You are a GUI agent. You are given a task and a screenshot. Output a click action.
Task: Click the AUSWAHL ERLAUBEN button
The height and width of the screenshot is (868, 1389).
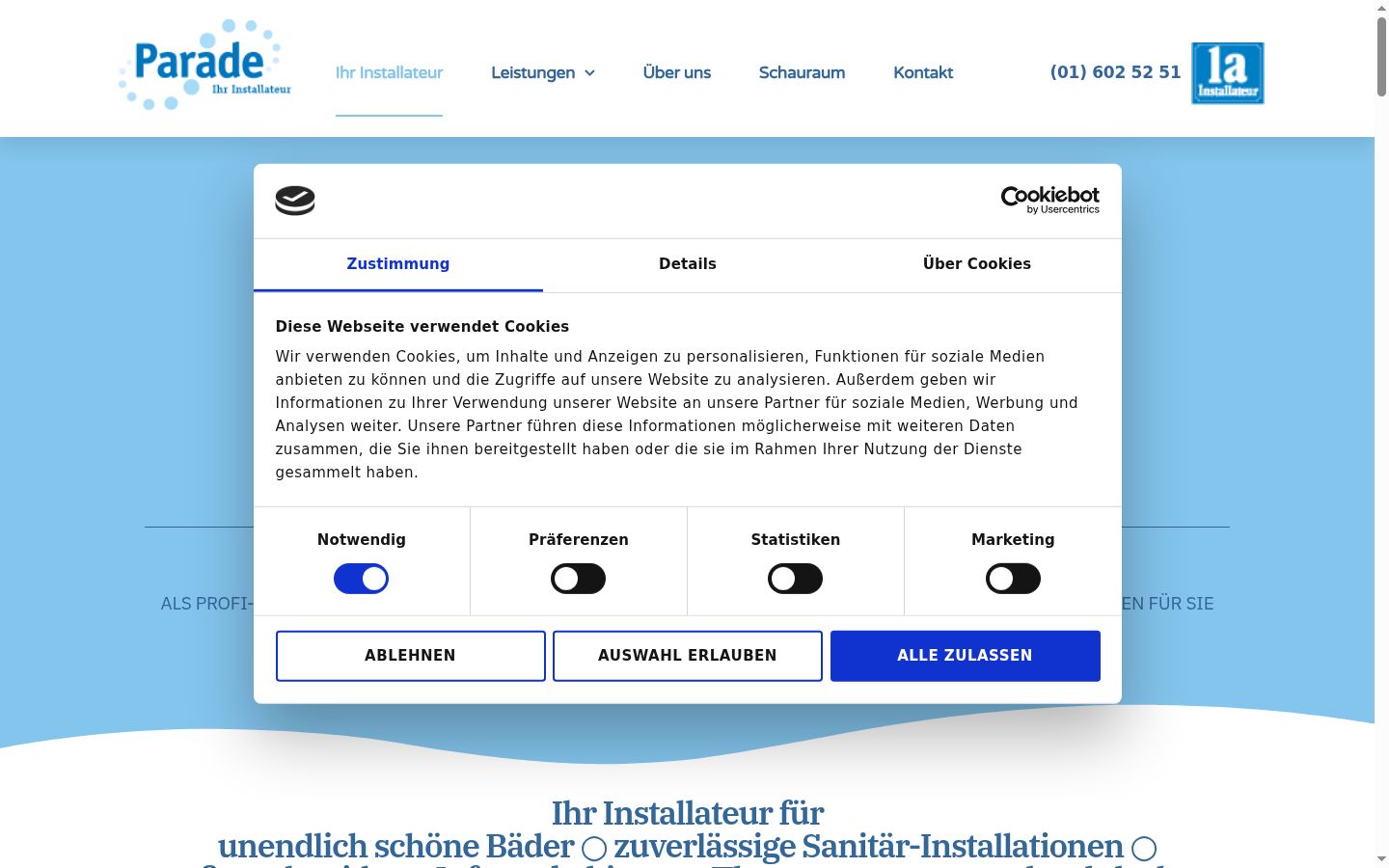tap(688, 656)
